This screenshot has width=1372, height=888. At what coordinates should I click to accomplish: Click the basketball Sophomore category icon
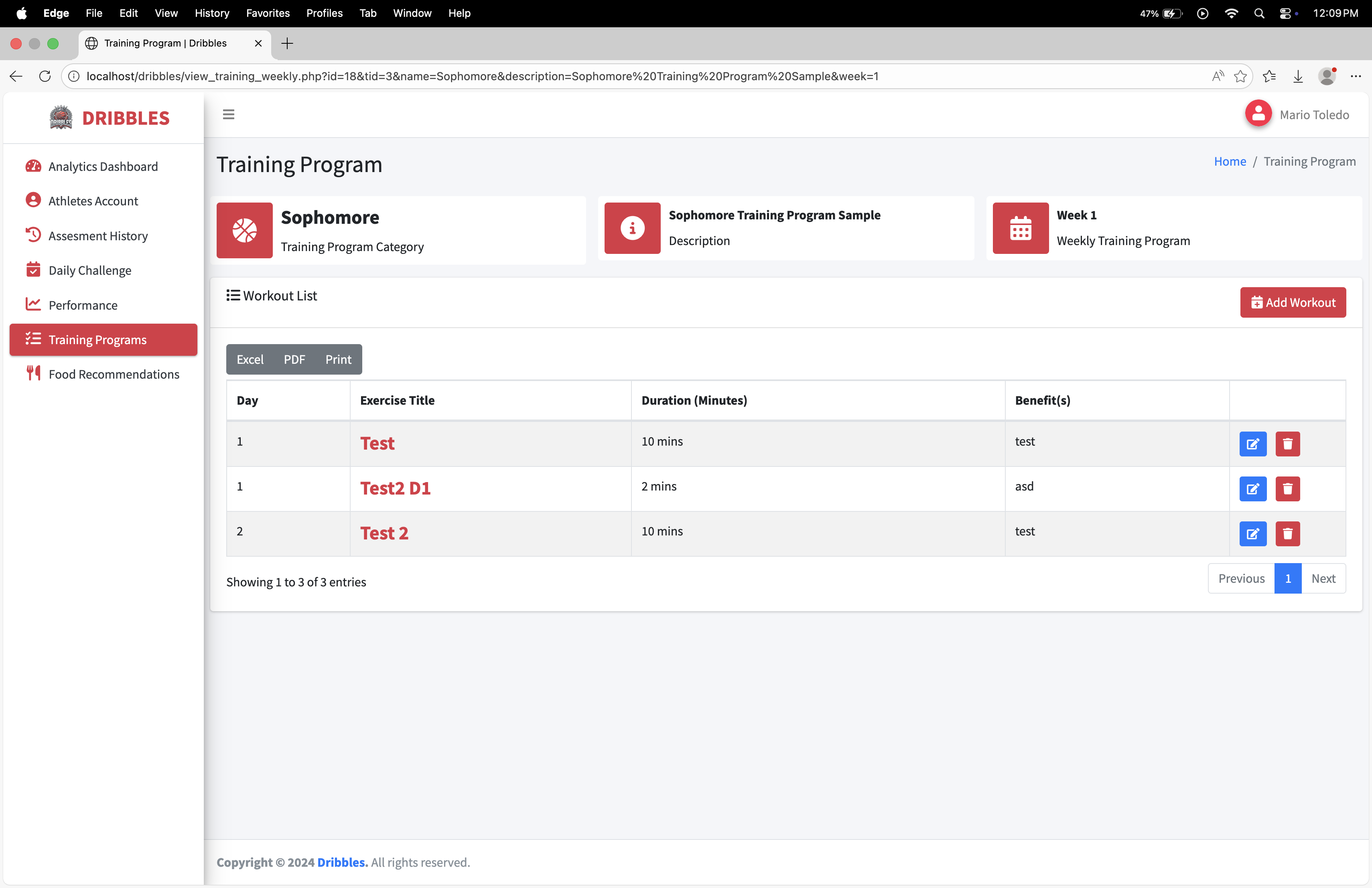pos(244,230)
